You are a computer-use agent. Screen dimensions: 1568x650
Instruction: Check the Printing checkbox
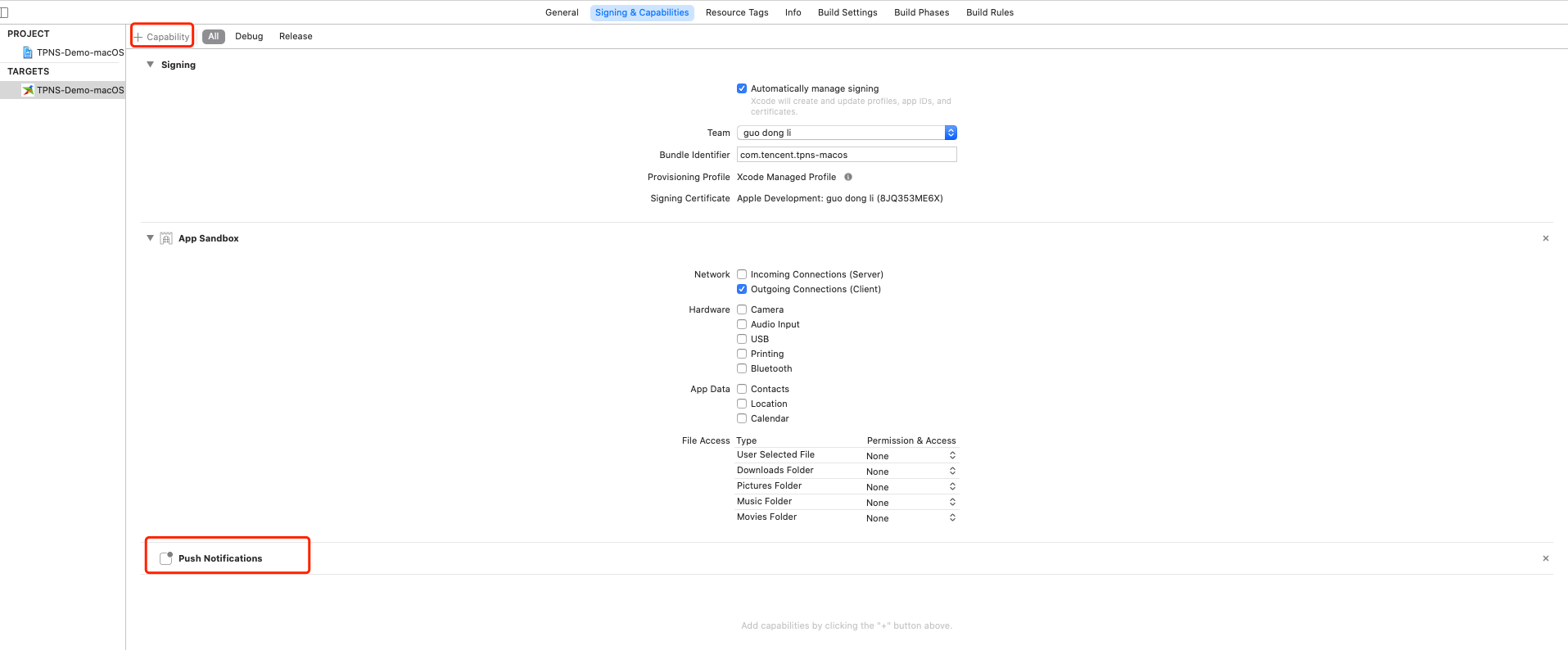(742, 354)
